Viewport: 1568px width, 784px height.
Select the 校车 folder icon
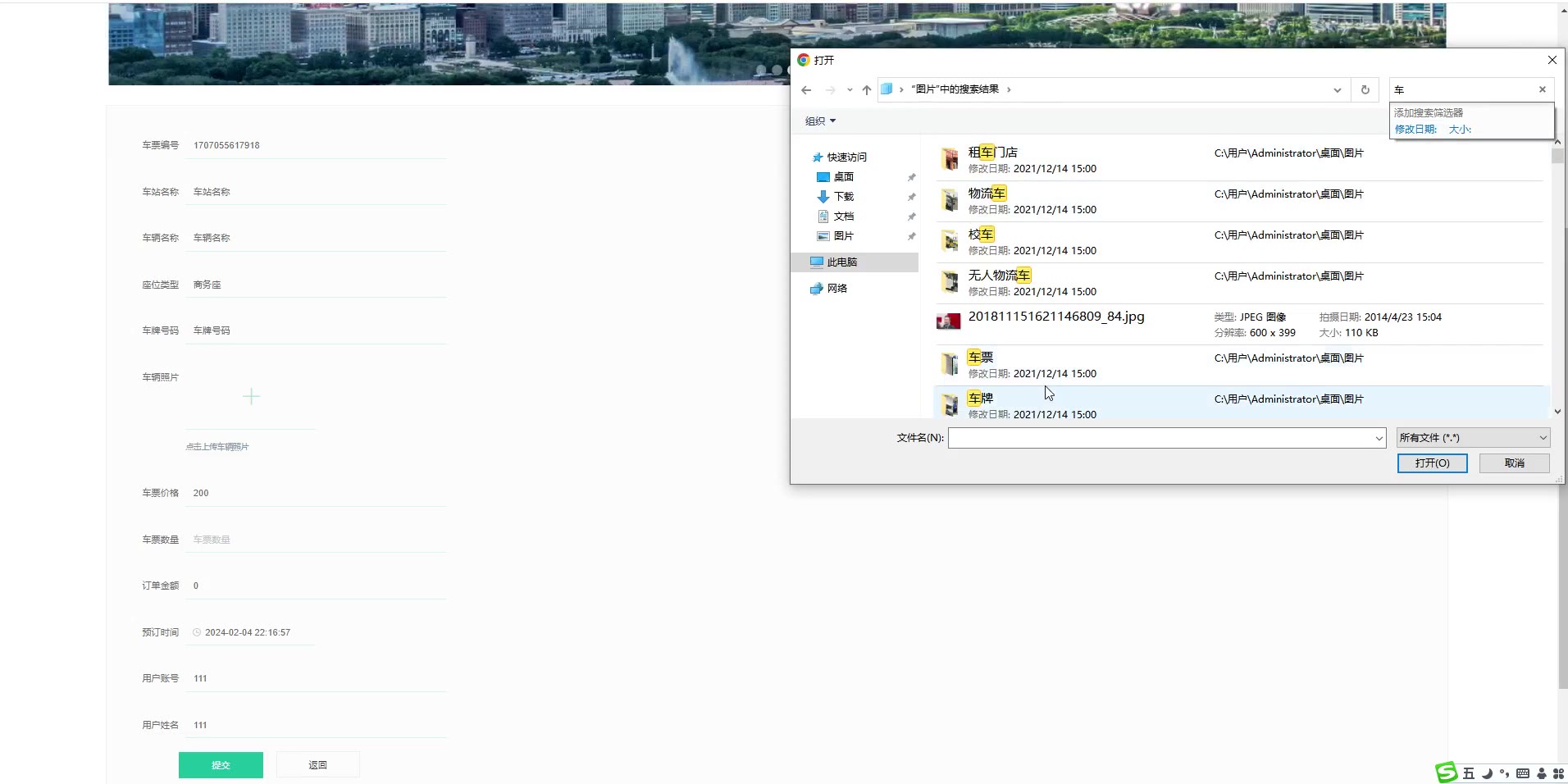[950, 241]
